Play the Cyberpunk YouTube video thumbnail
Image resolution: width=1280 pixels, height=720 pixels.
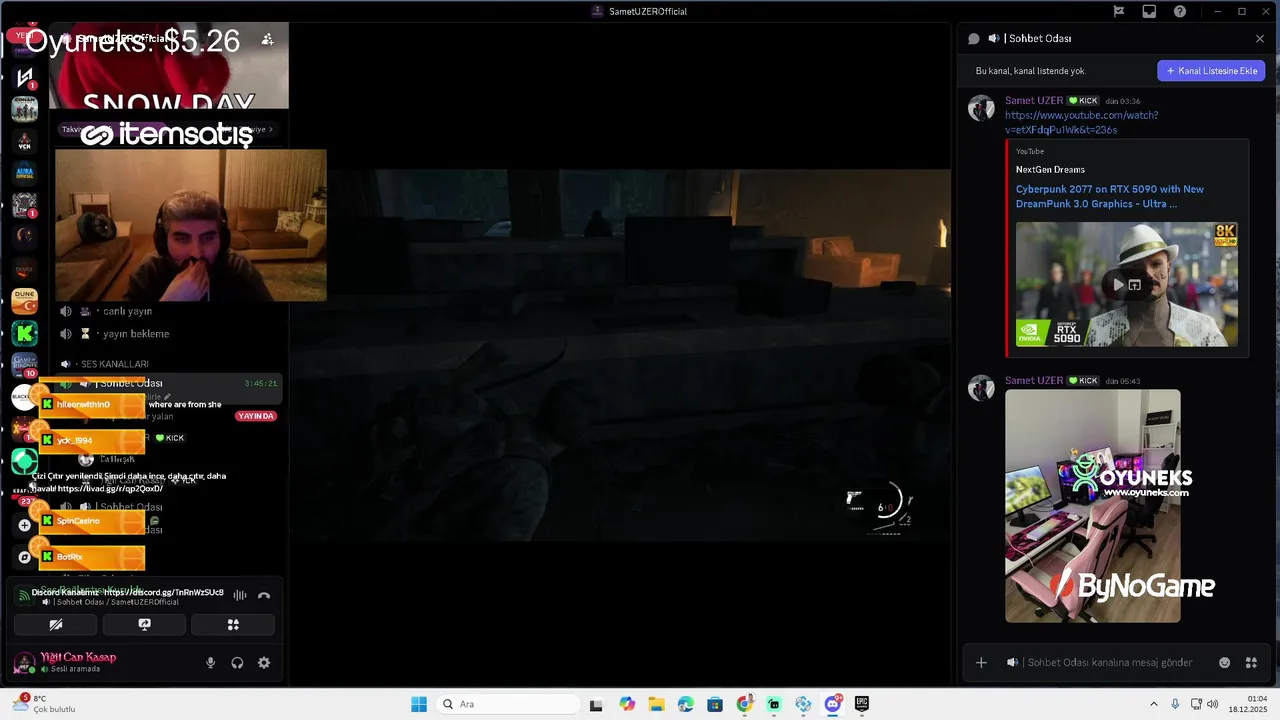[1118, 285]
